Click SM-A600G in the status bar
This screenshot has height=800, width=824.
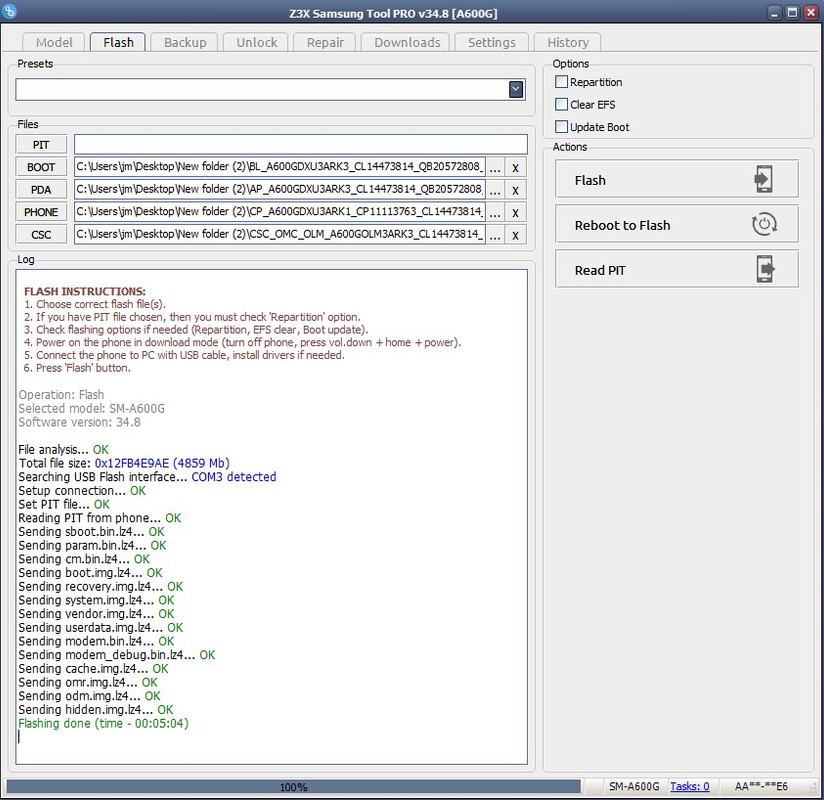tap(634, 786)
